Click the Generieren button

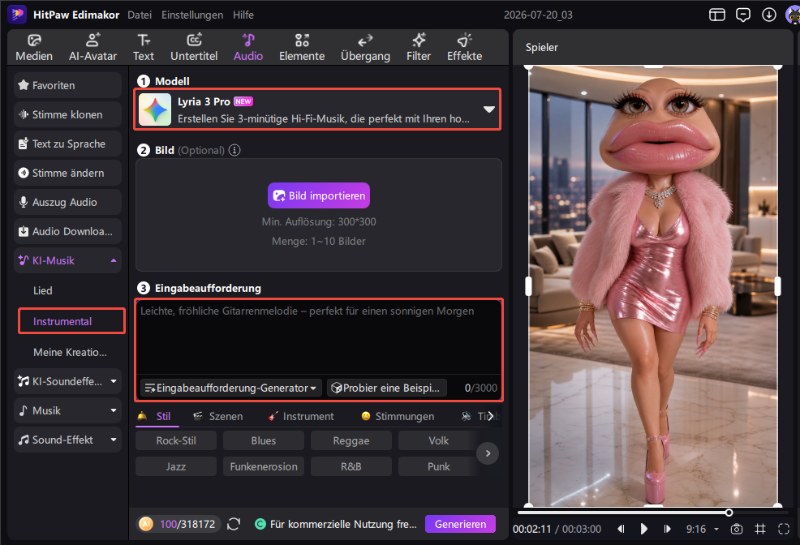click(460, 524)
